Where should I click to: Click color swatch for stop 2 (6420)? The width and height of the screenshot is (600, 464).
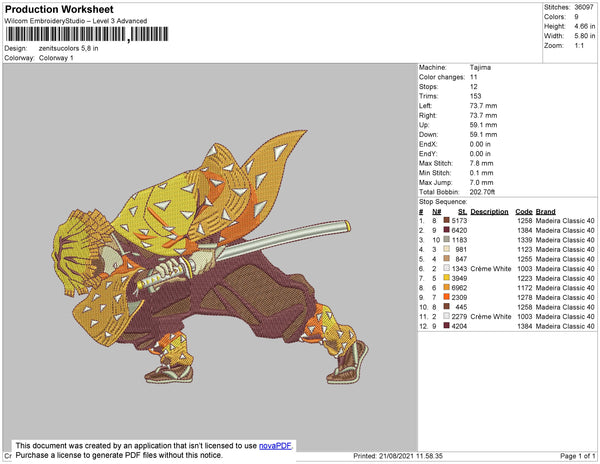click(x=446, y=230)
